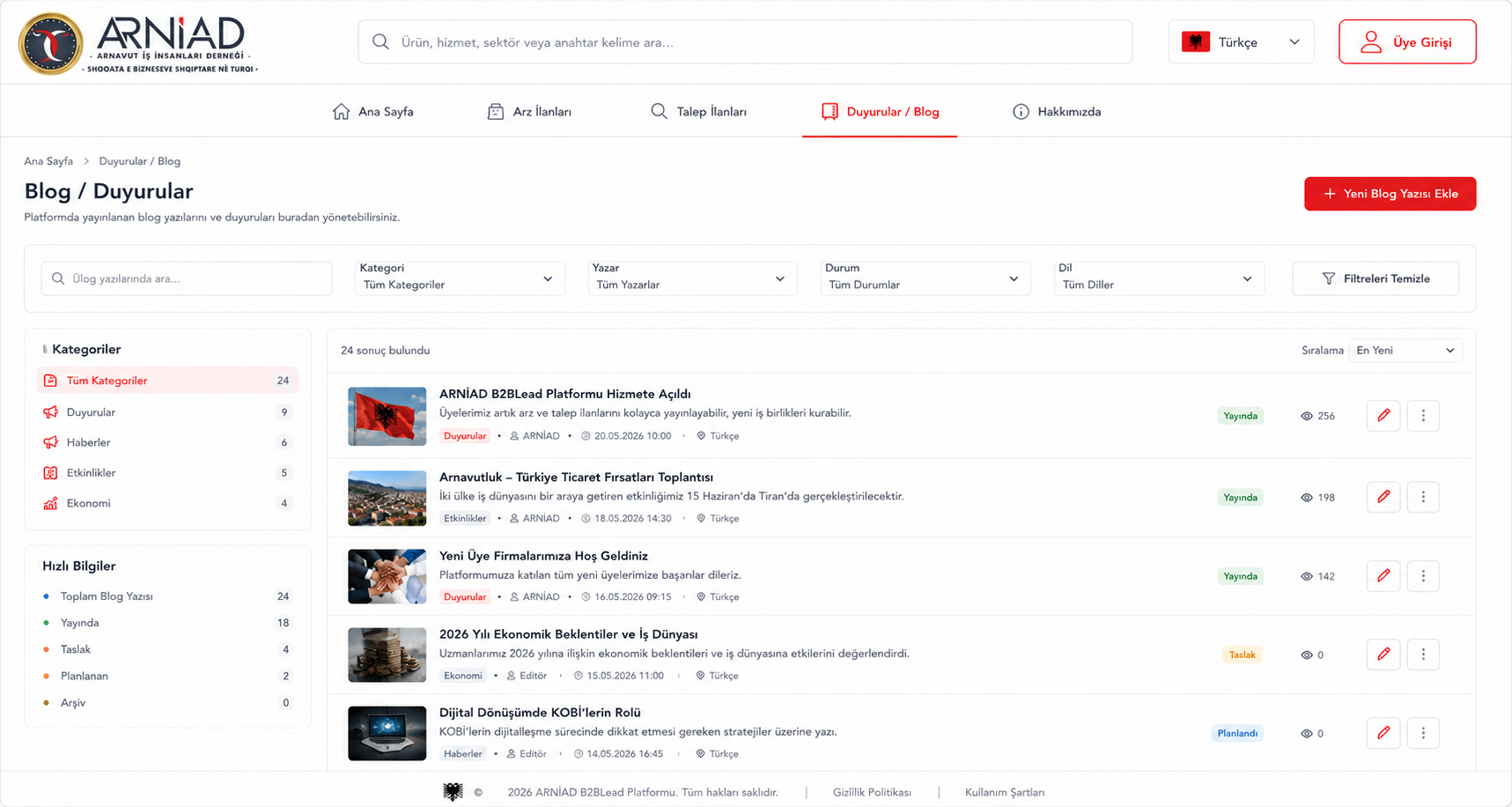Click the Duyurular megaphone icon in the sidebar
This screenshot has width=1512, height=807.
click(x=50, y=412)
